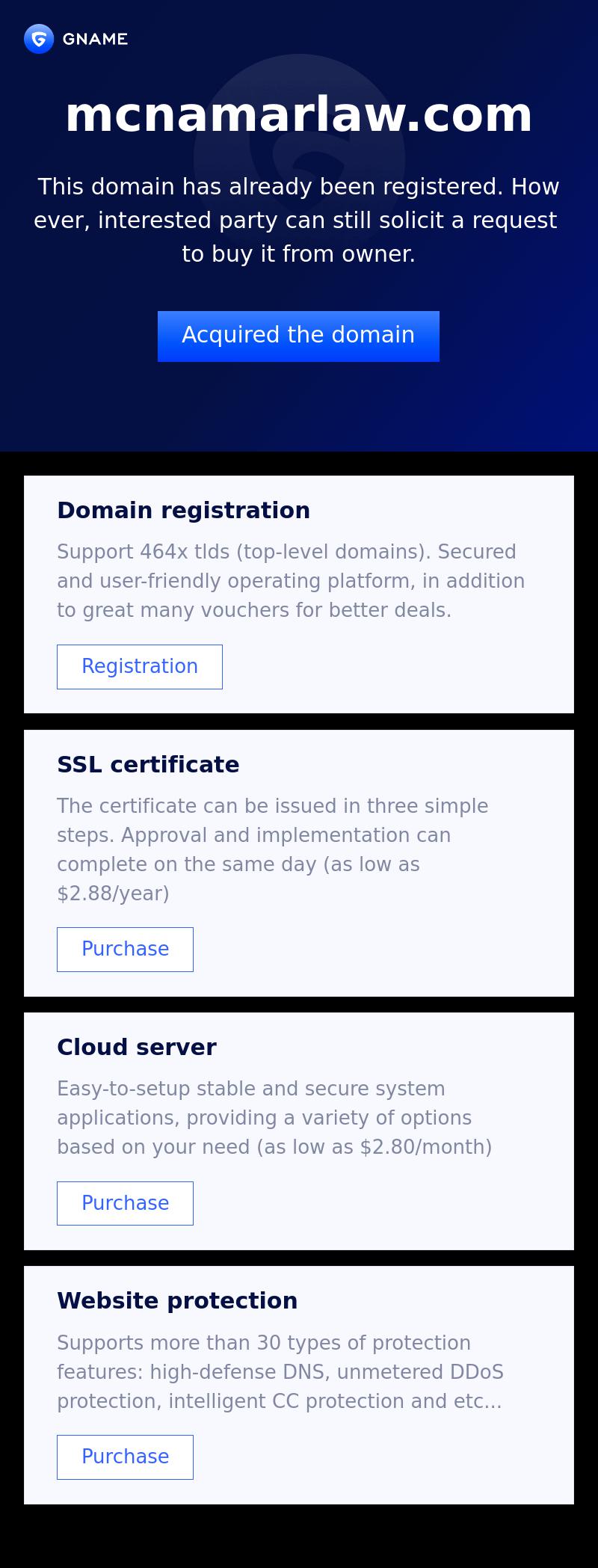Click the 'Easy-to-setup stable and secure' text
The height and width of the screenshot is (1568, 598).
click(x=250, y=1089)
